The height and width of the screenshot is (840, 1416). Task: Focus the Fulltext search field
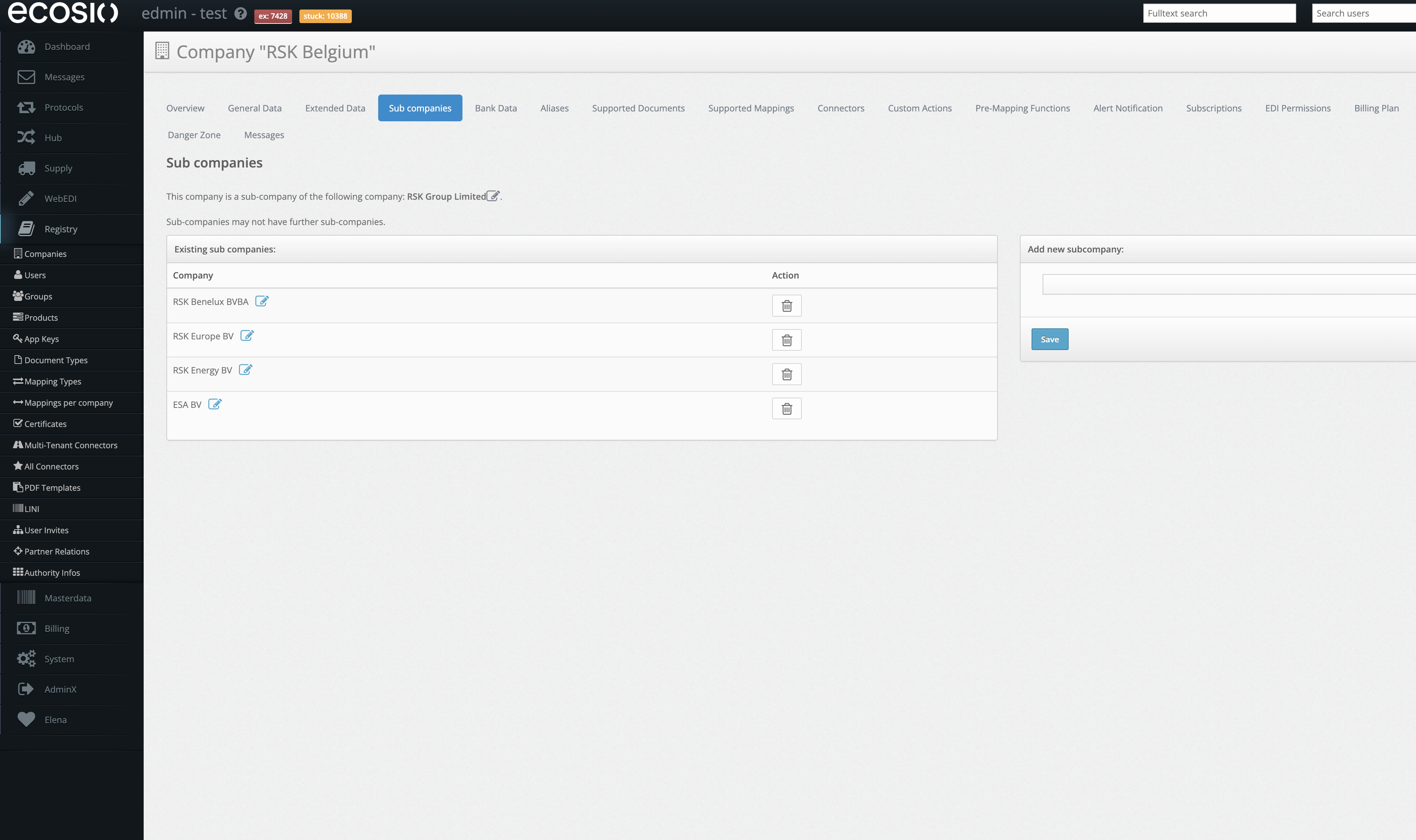tap(1219, 13)
